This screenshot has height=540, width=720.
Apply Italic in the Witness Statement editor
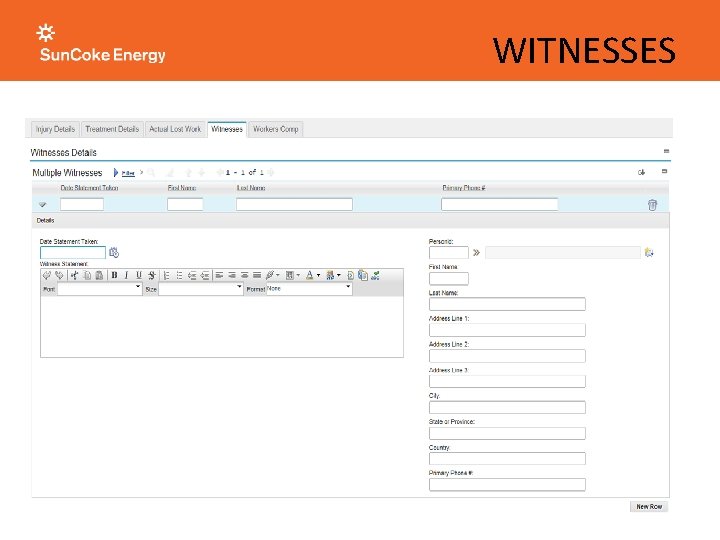[126, 275]
